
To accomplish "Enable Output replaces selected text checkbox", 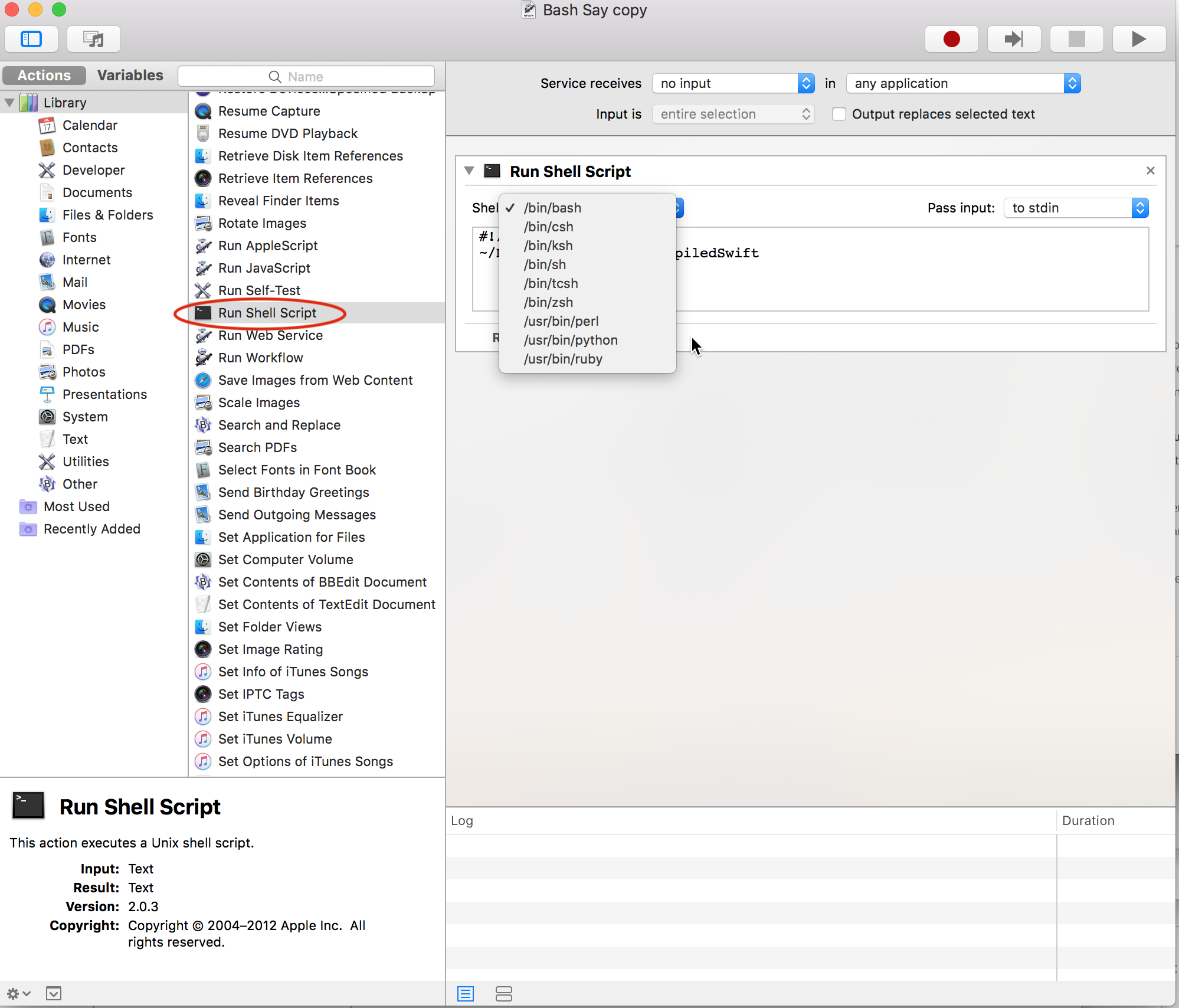I will (x=839, y=114).
